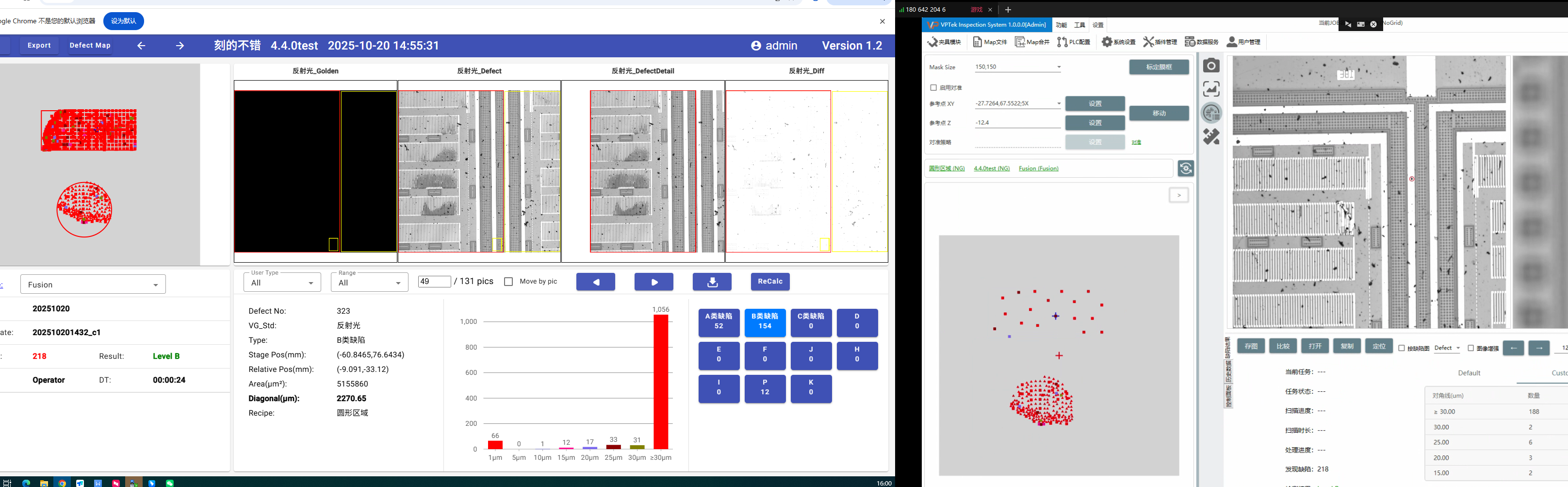The height and width of the screenshot is (487, 1568).
Task: Click the ruler measurement tool icon
Action: pos(1211,136)
